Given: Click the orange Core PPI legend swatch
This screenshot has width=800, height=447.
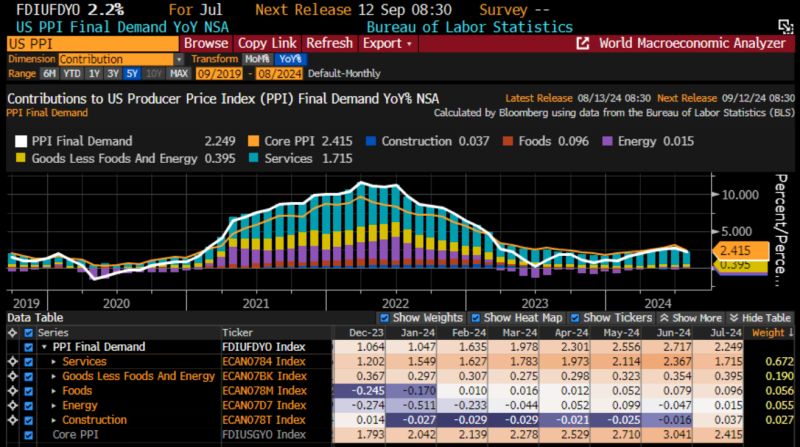Looking at the screenshot, I should (x=254, y=141).
